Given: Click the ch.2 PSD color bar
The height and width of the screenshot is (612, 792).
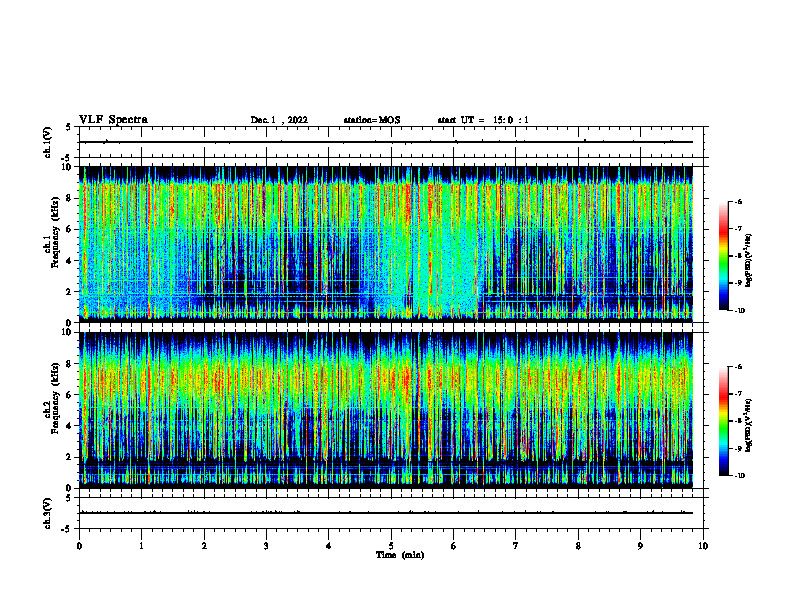Looking at the screenshot, I should [724, 421].
